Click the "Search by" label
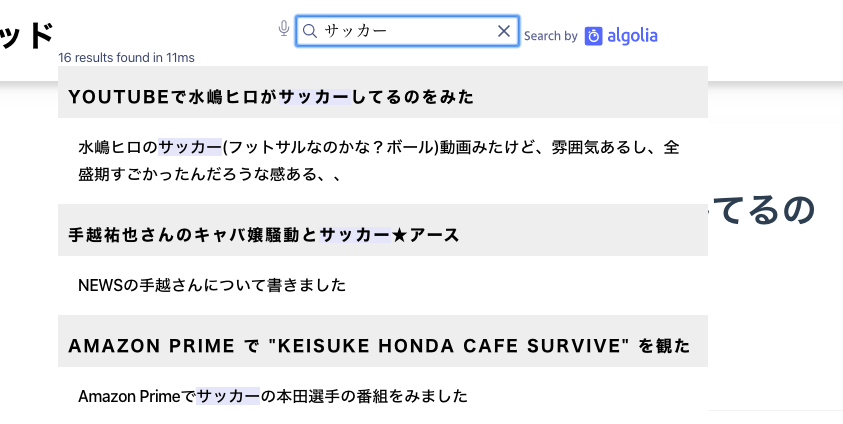 pos(551,36)
